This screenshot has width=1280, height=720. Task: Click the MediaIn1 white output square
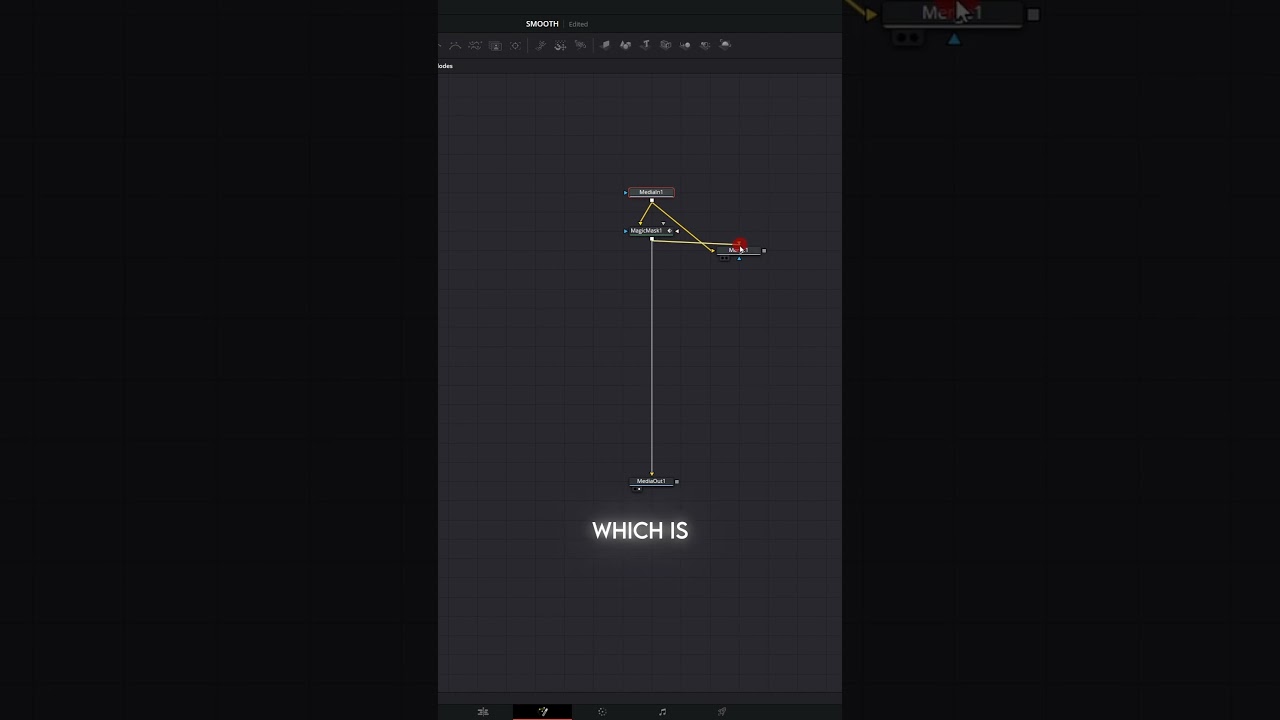click(x=652, y=200)
